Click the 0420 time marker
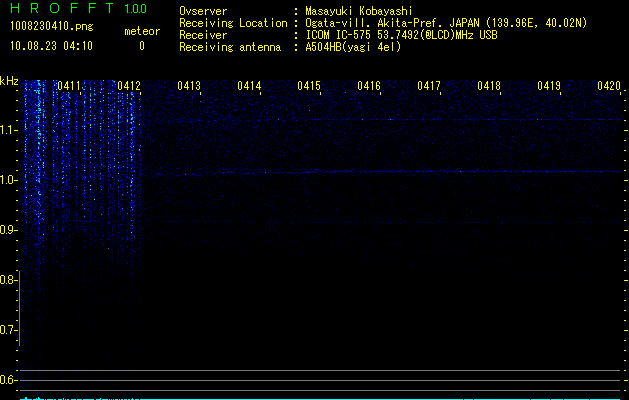 [609, 86]
